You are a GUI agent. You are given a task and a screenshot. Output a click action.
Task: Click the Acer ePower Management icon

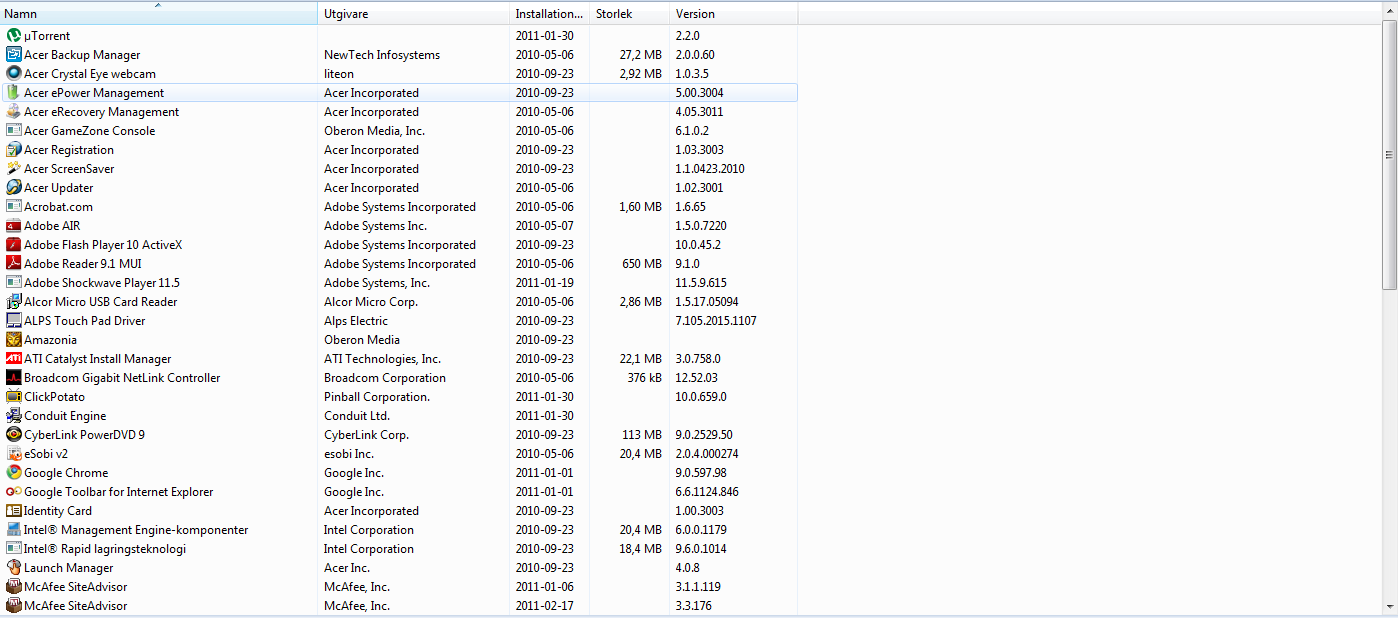pyautogui.click(x=14, y=93)
